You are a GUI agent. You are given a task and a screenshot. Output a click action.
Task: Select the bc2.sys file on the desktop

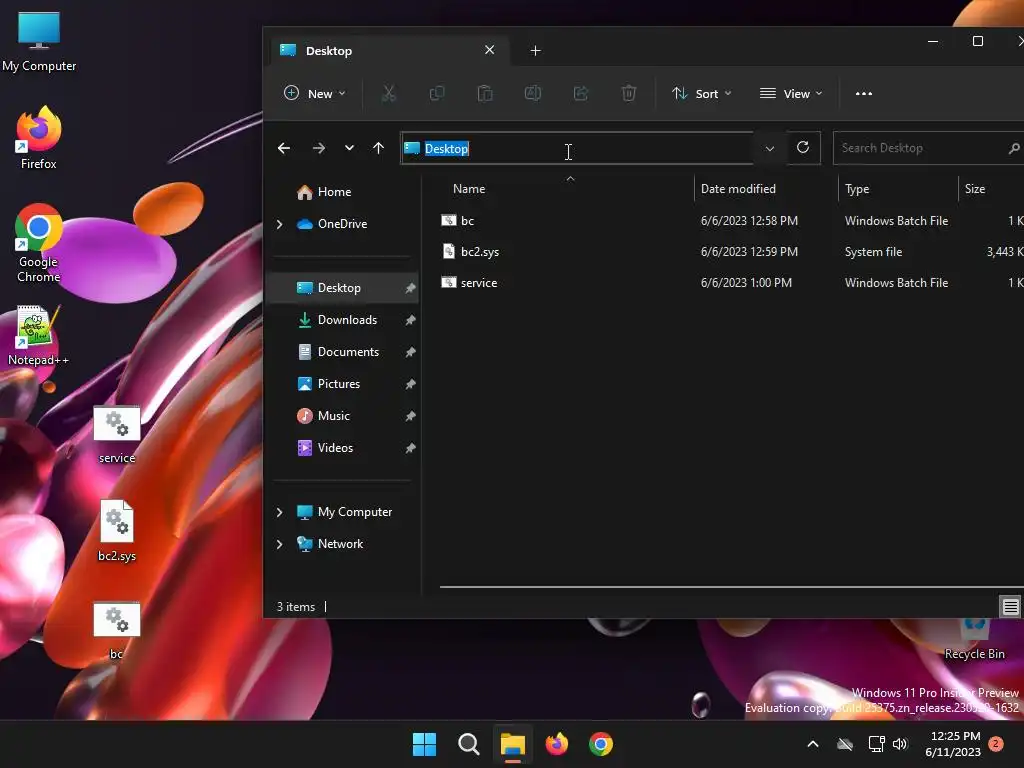pyautogui.click(x=117, y=531)
